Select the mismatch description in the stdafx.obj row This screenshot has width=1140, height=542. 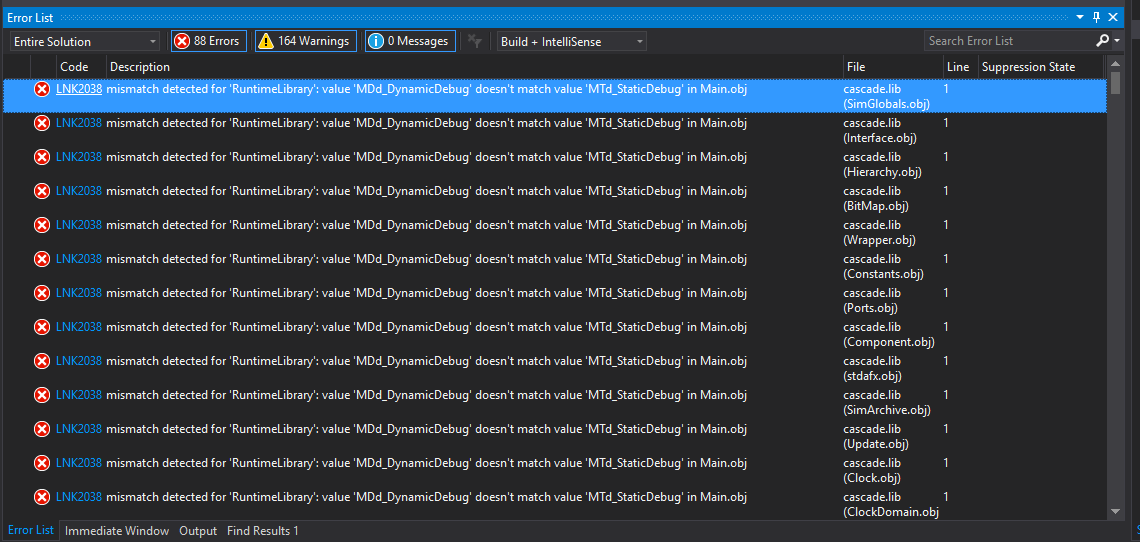(x=427, y=360)
